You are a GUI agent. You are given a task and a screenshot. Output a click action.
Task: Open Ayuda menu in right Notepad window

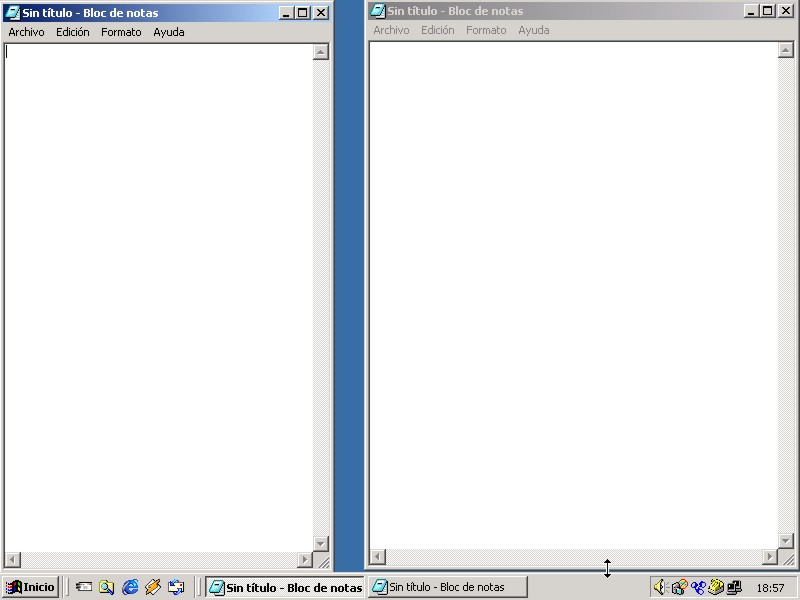tap(534, 30)
